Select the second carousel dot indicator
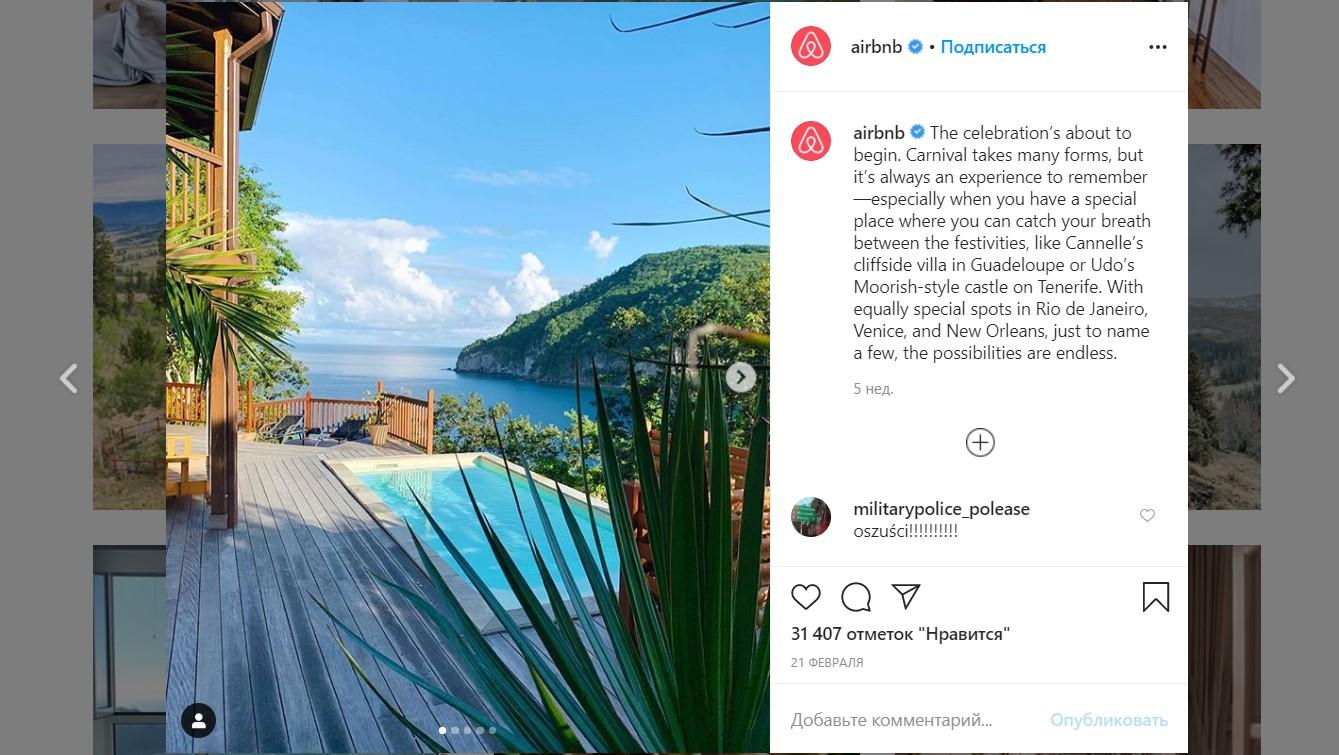The image size is (1339, 755). point(455,731)
